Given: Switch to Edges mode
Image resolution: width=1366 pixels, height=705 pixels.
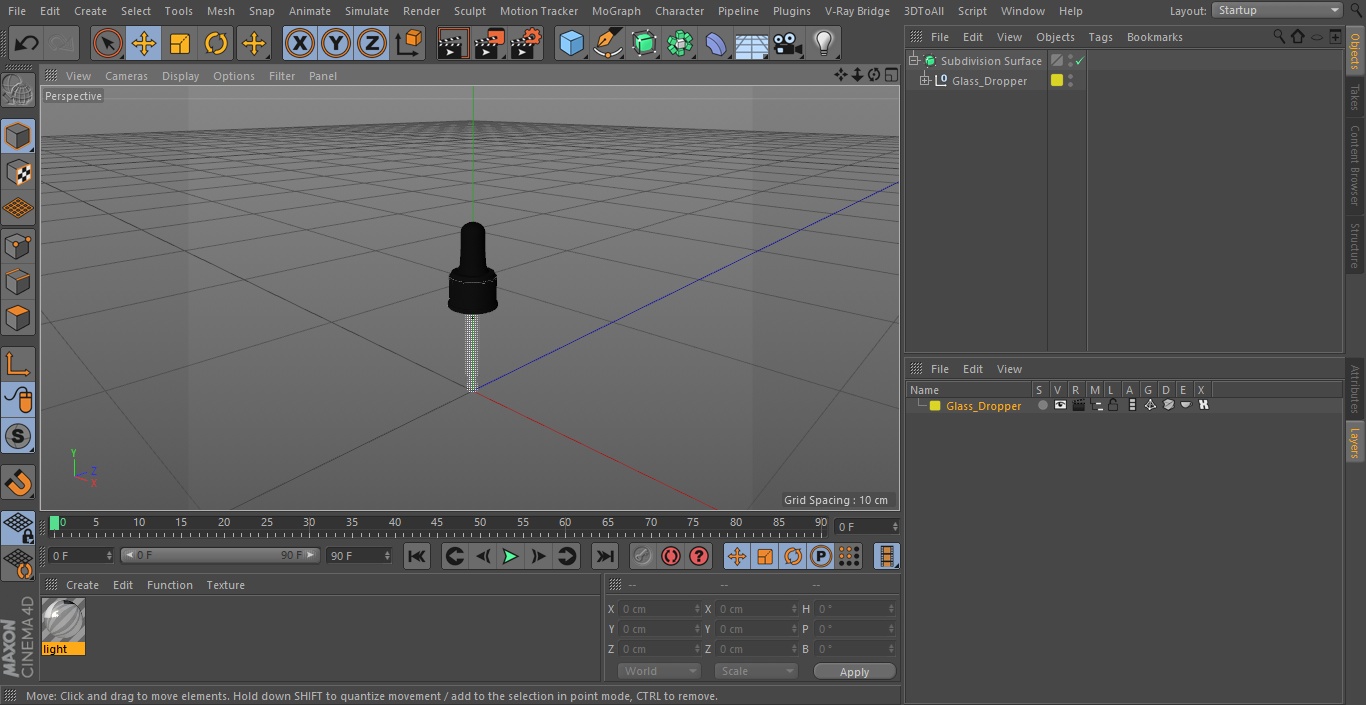Looking at the screenshot, I should click(18, 281).
